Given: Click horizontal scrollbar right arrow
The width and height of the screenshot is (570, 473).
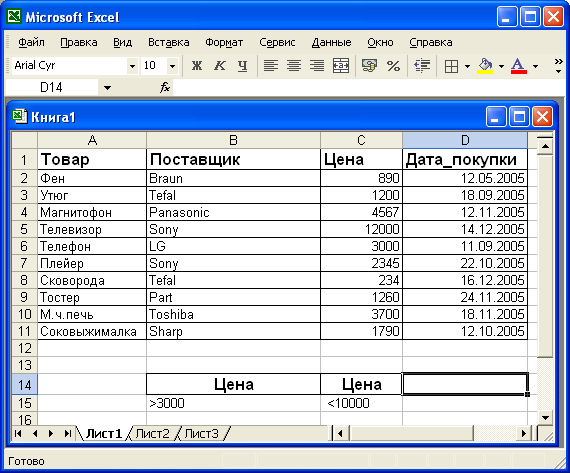Looking at the screenshot, I should point(524,433).
